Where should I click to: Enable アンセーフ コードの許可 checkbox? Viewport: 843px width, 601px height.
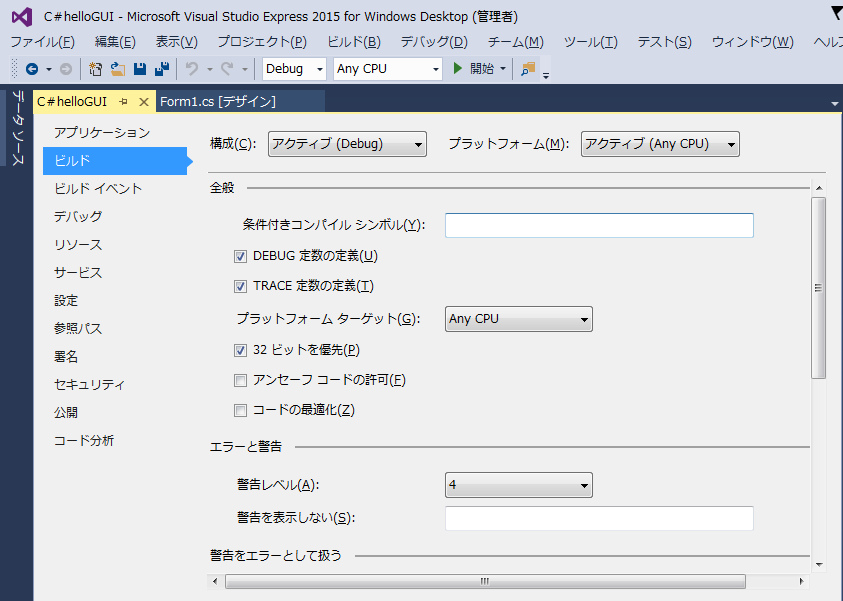[240, 381]
